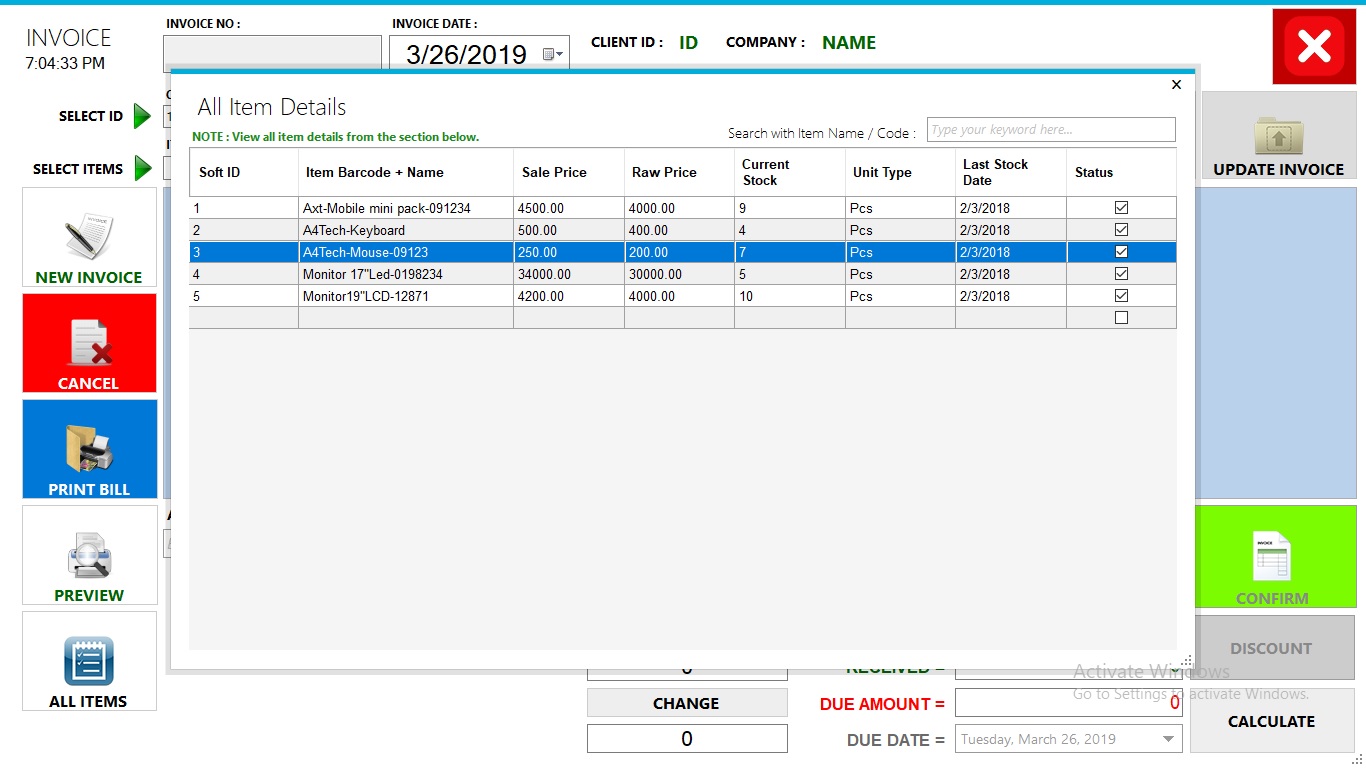Expand the Due Date dropdown

point(1167,738)
